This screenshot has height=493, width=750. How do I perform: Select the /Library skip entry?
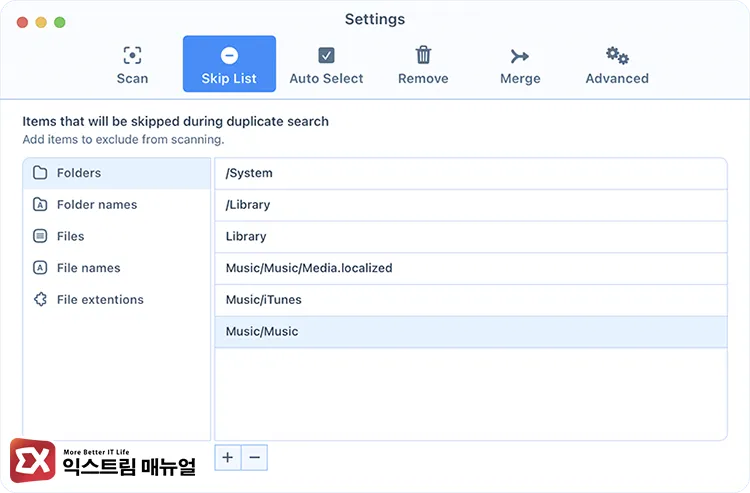471,205
